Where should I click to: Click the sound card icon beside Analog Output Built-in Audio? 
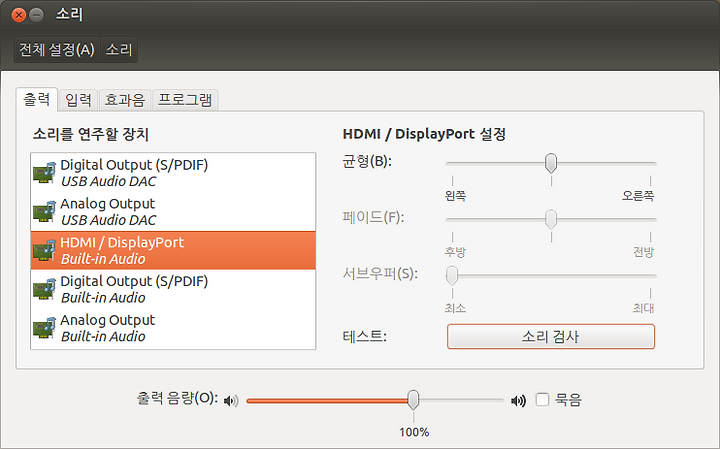click(x=45, y=328)
